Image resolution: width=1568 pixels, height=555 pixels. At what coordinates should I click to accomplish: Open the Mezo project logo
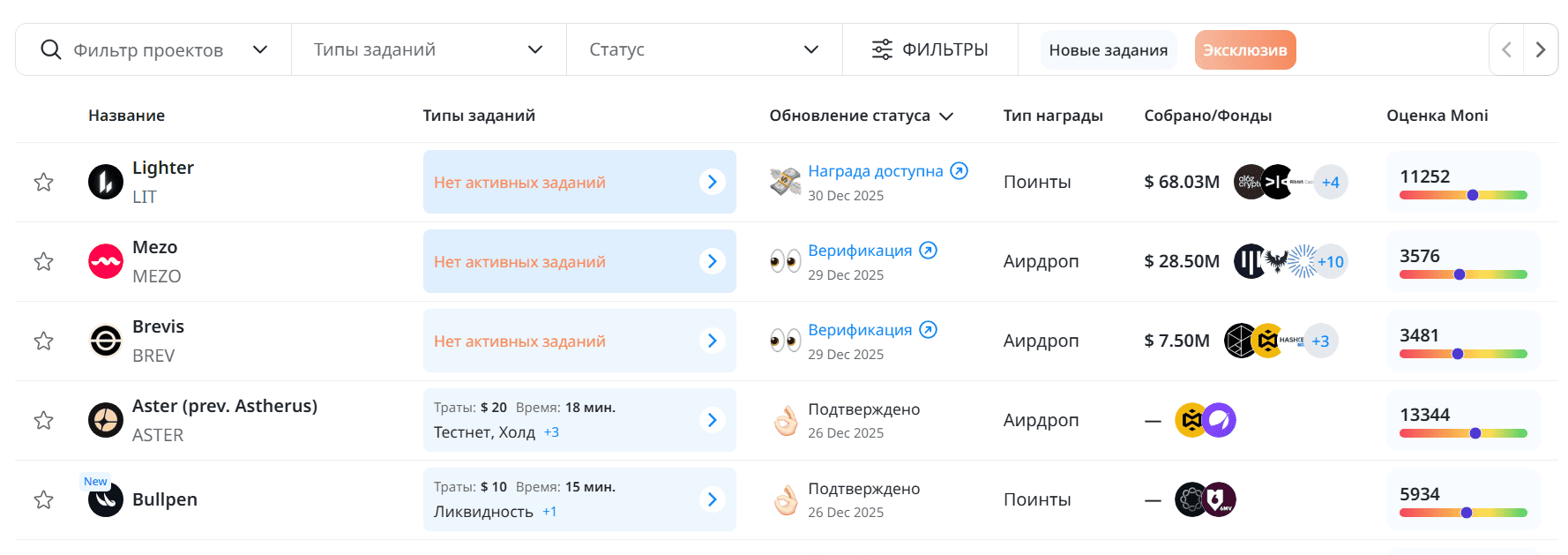pos(106,261)
